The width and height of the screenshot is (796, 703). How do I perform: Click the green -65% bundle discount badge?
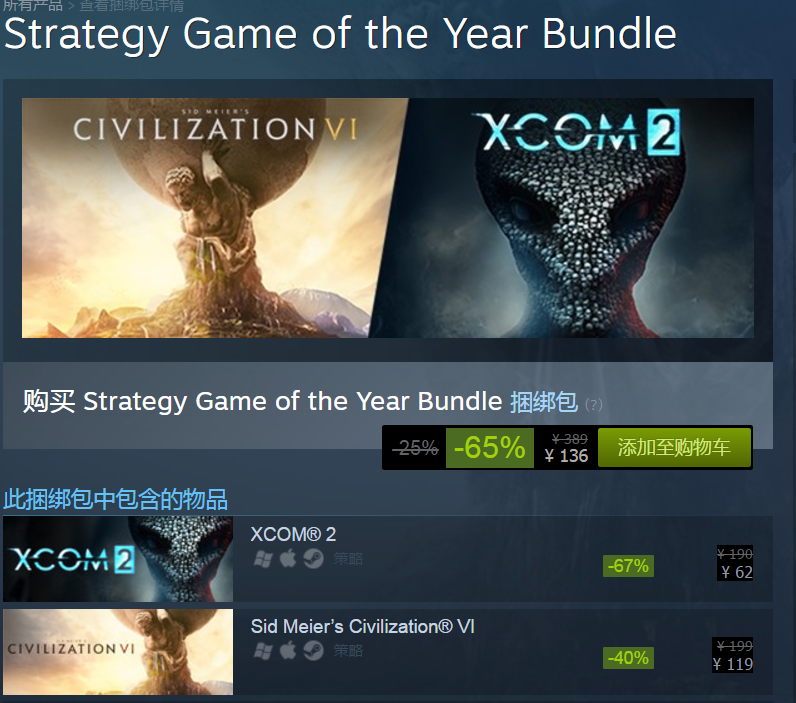click(x=489, y=448)
